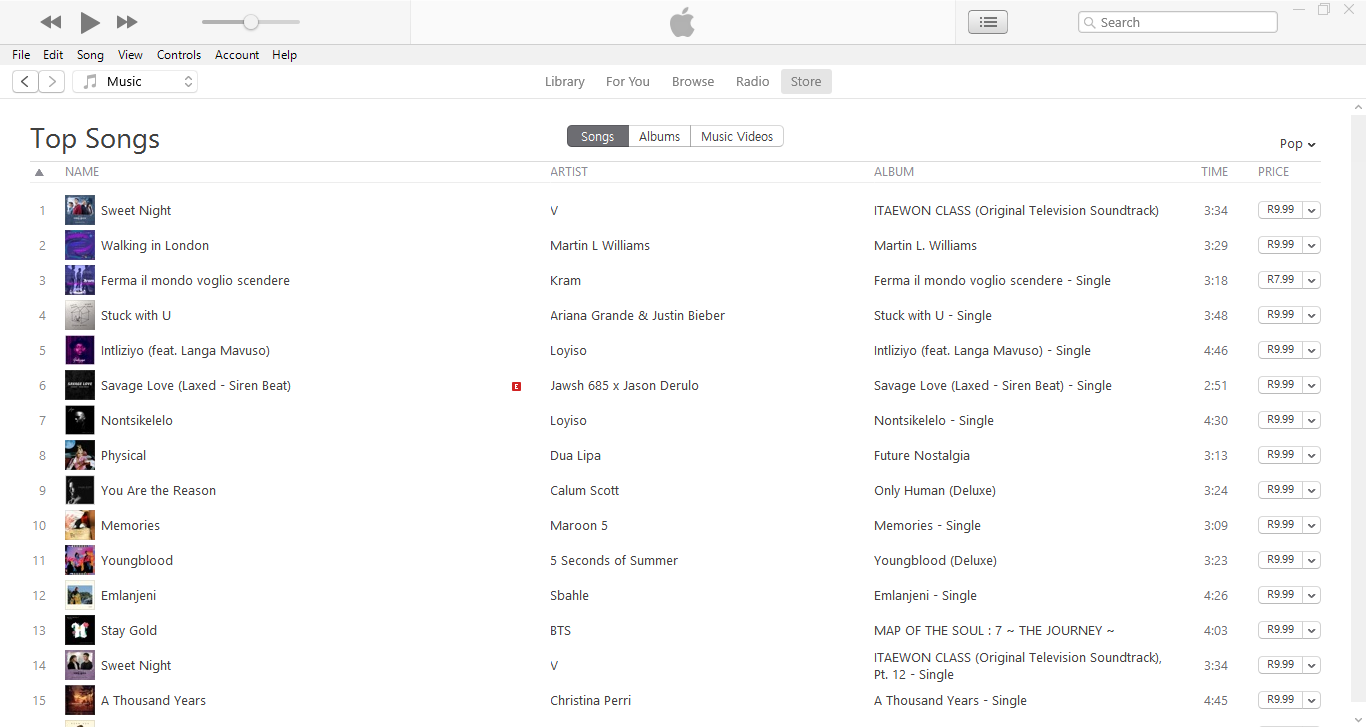Open the Dua Lipa artist link

pos(575,456)
